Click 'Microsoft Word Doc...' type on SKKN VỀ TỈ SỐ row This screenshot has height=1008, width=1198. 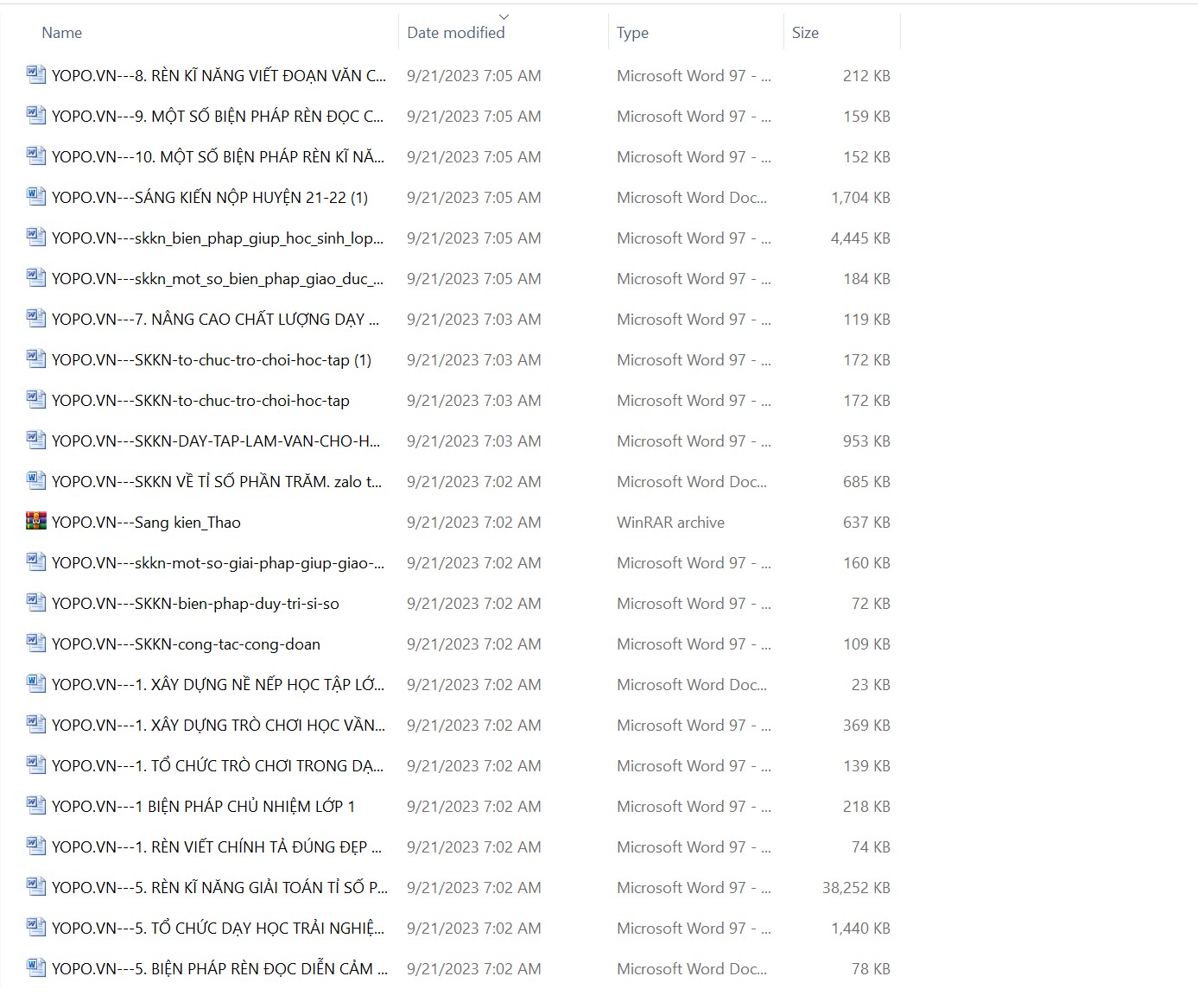(x=692, y=482)
